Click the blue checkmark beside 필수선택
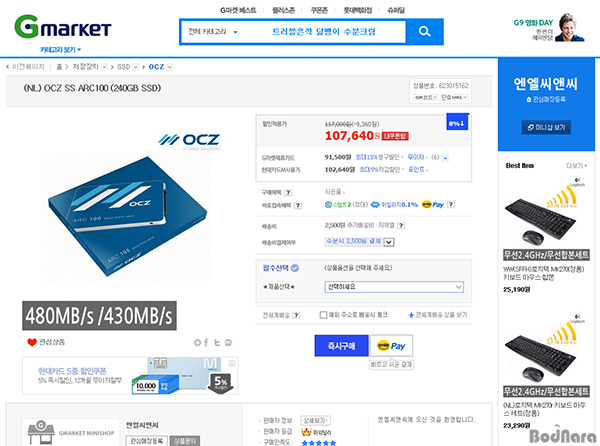Screen dimensions: 600x446 pos(295,268)
